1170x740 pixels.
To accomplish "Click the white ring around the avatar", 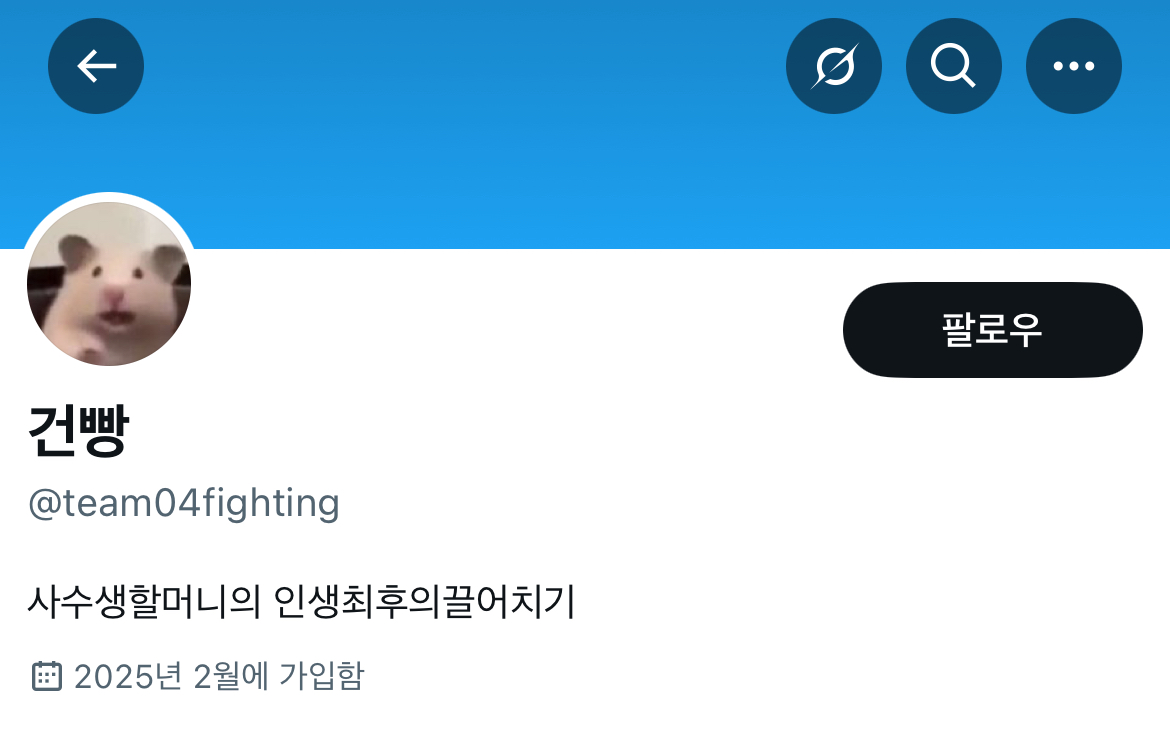I will click(x=109, y=196).
